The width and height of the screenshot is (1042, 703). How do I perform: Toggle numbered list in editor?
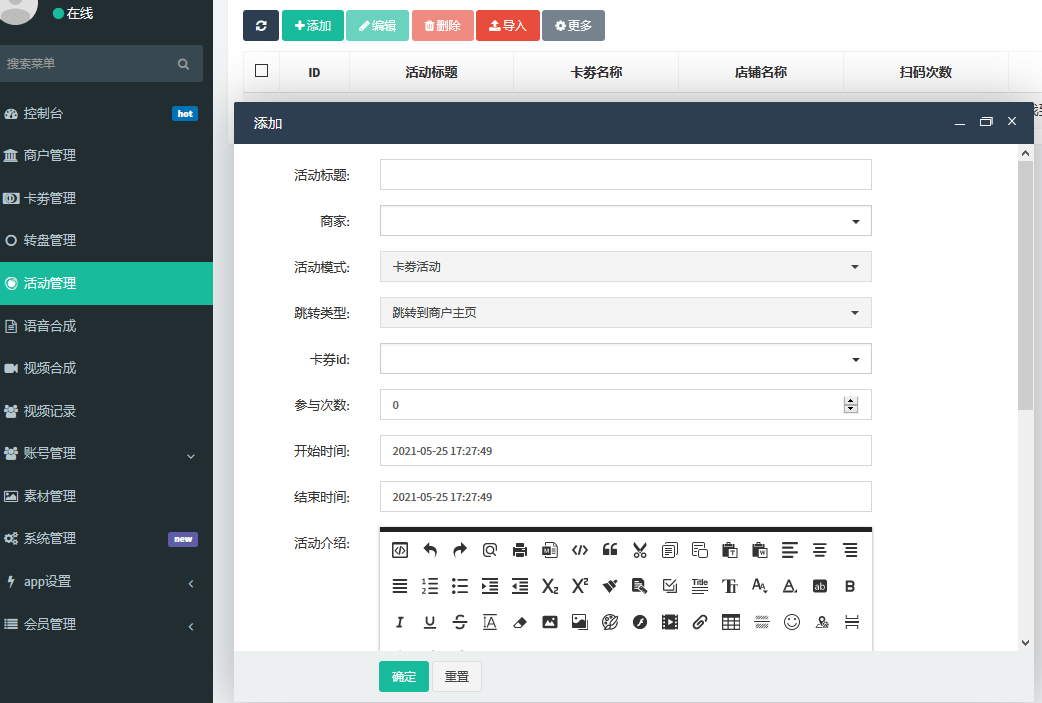tap(430, 586)
